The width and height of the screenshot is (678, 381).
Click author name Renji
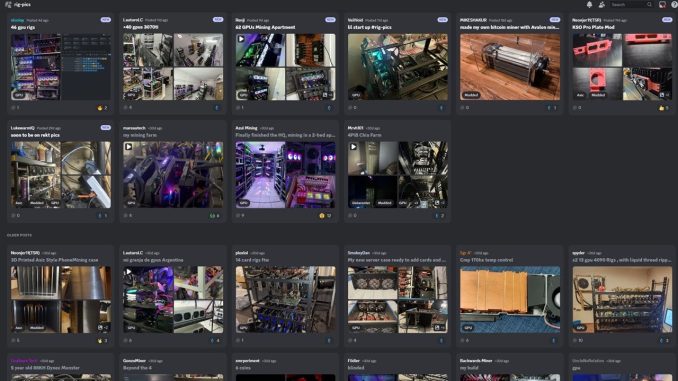(240, 20)
